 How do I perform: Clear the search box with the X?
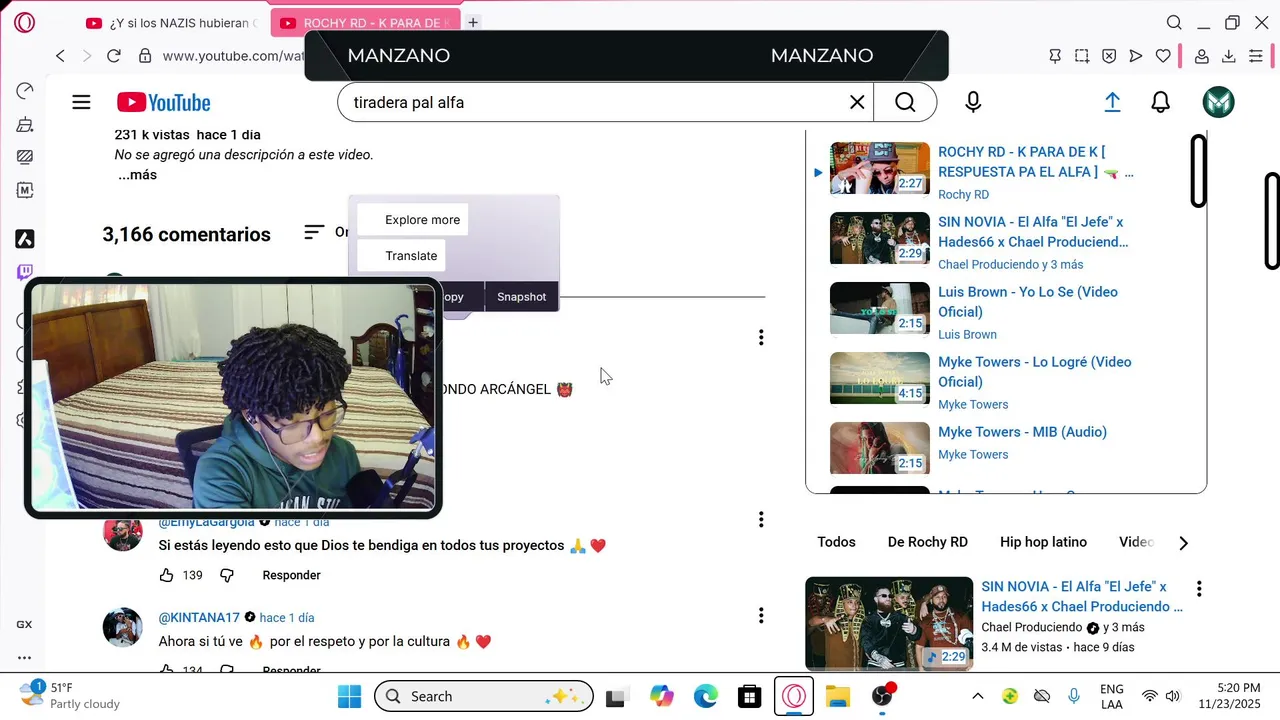coord(857,102)
